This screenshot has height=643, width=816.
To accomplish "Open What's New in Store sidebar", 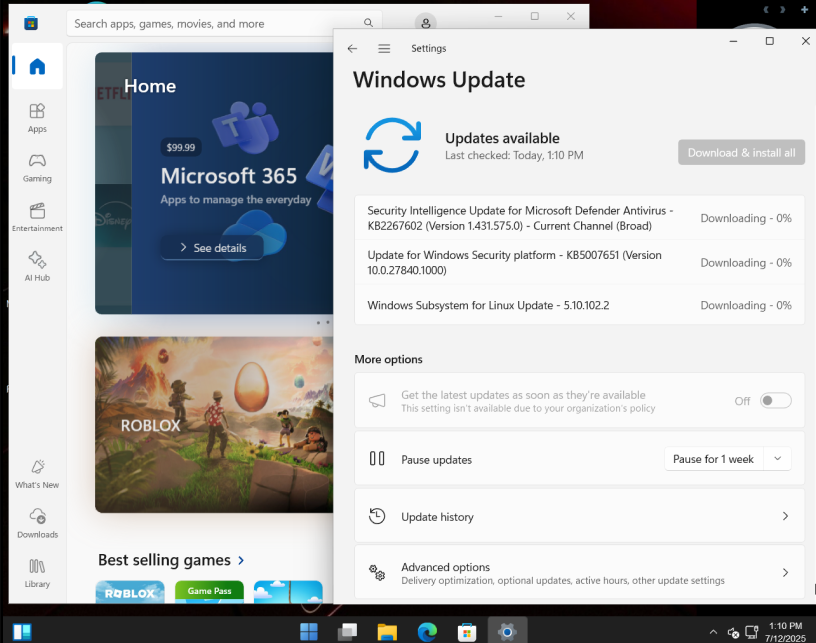I will [37, 474].
